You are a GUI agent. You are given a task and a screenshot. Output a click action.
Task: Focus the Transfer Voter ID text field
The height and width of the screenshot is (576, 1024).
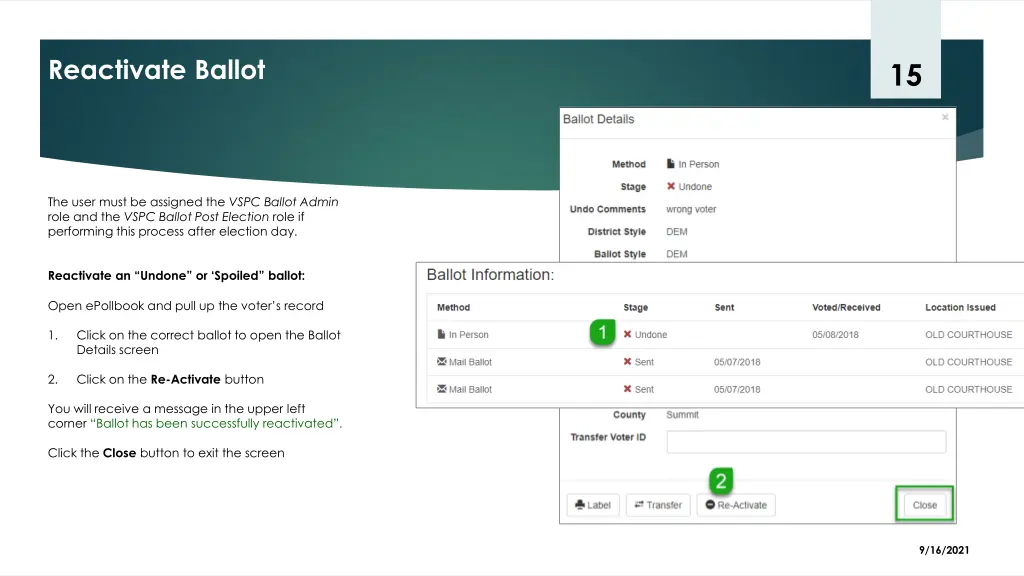(806, 442)
